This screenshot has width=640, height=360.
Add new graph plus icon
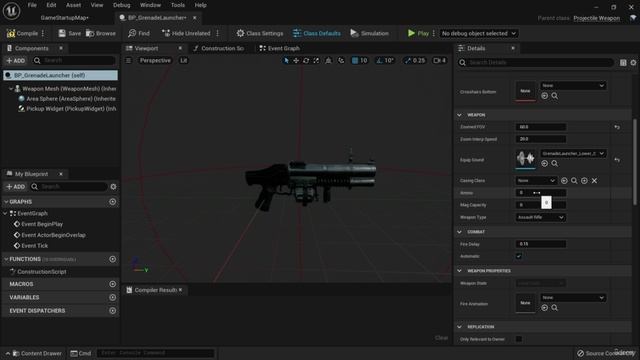coord(113,202)
